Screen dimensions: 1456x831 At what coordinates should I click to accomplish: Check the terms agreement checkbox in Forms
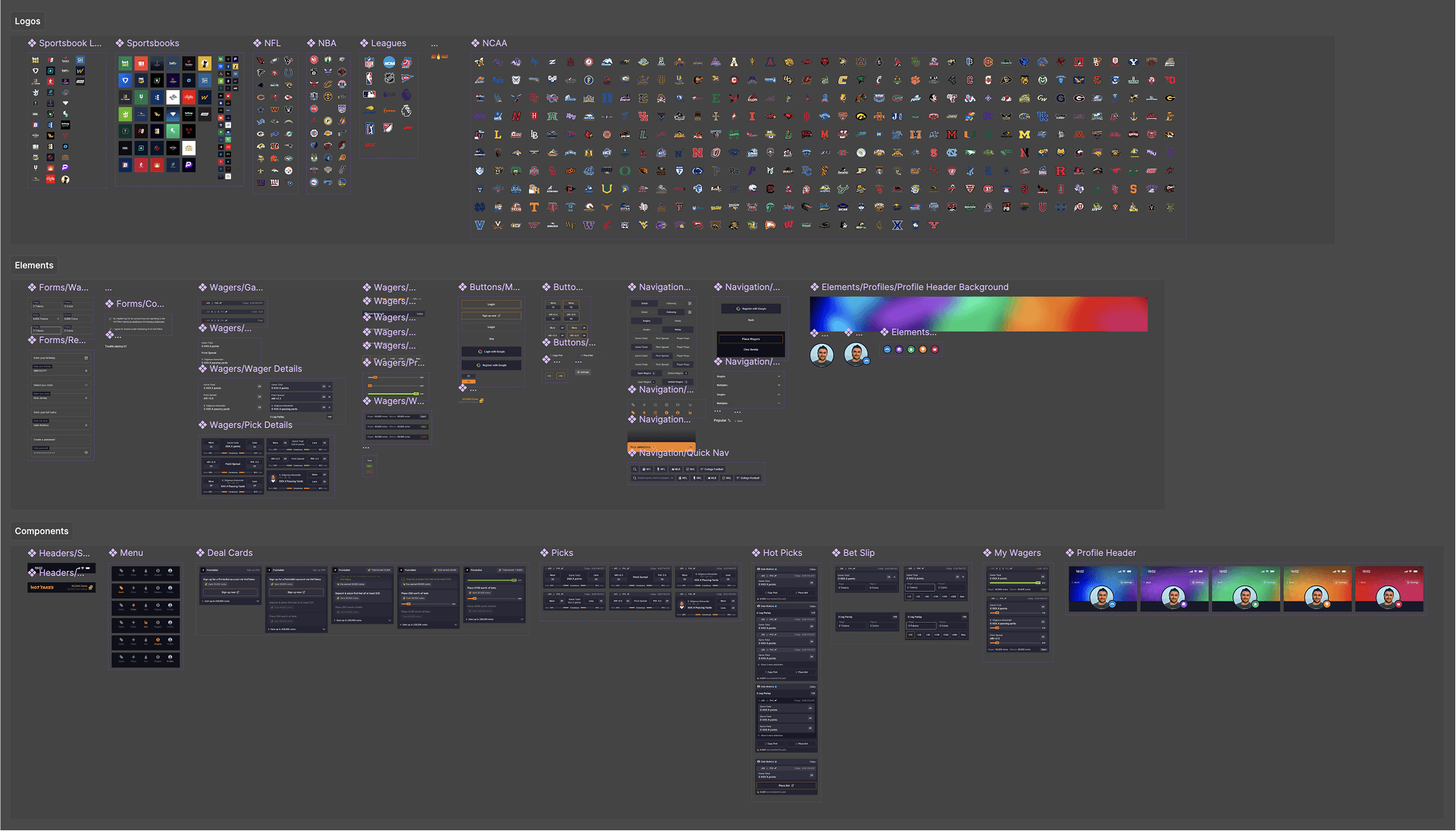(108, 318)
